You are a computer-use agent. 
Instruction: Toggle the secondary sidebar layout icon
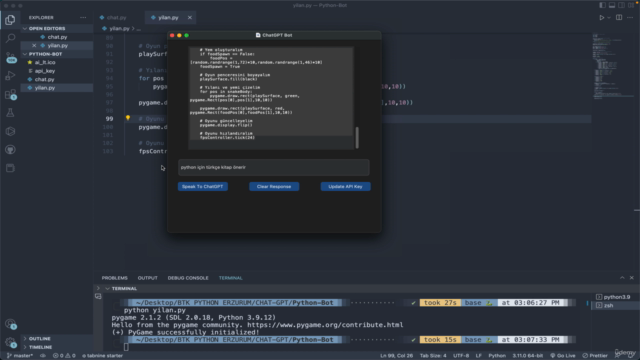pyautogui.click(x=621, y=5)
